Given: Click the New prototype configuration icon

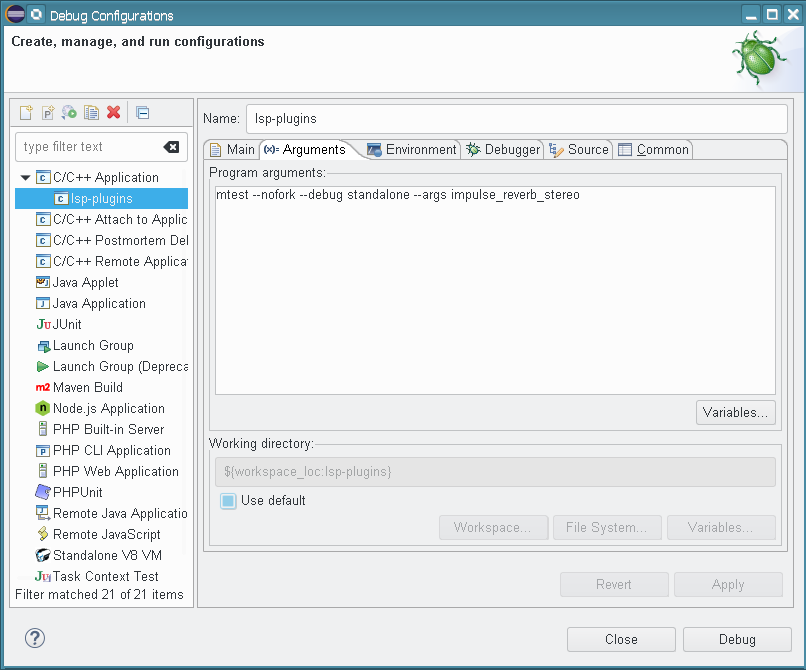Looking at the screenshot, I should tap(47, 112).
